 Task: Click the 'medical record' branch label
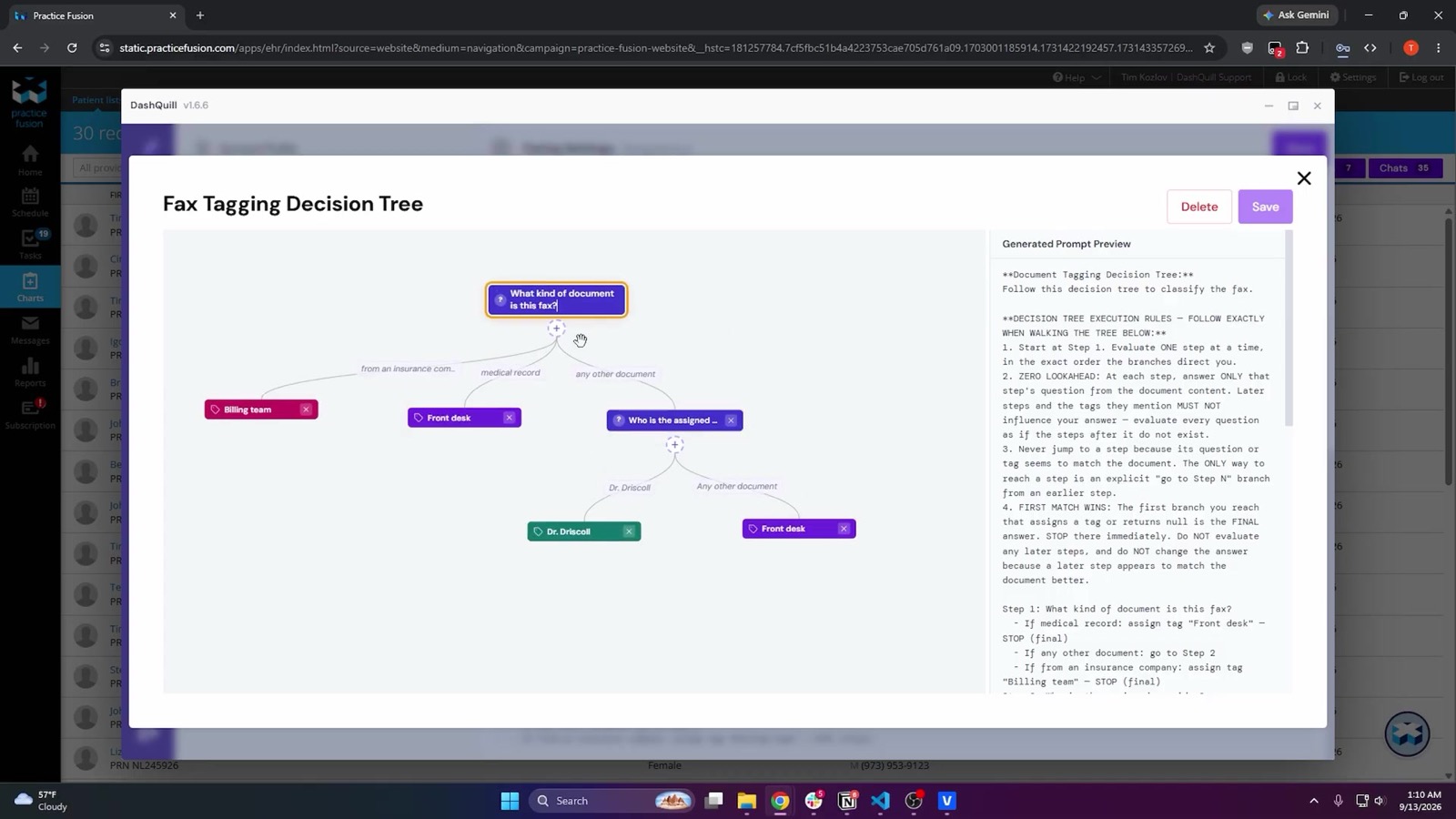pyautogui.click(x=511, y=372)
